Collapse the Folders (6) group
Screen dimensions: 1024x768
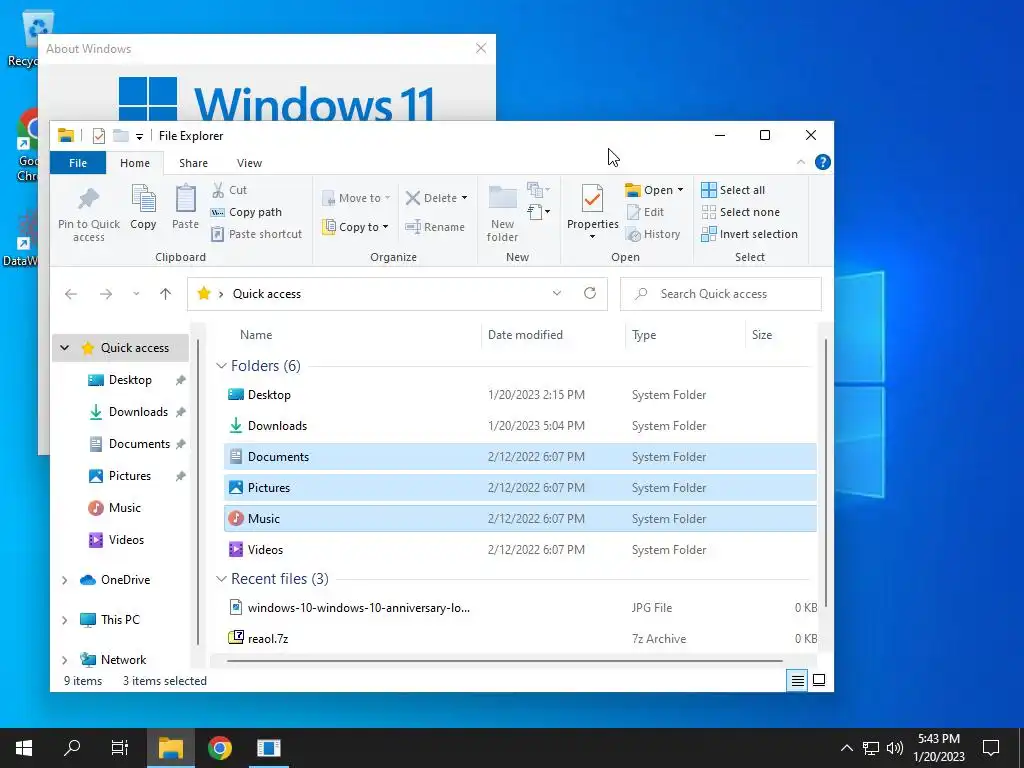coord(221,366)
